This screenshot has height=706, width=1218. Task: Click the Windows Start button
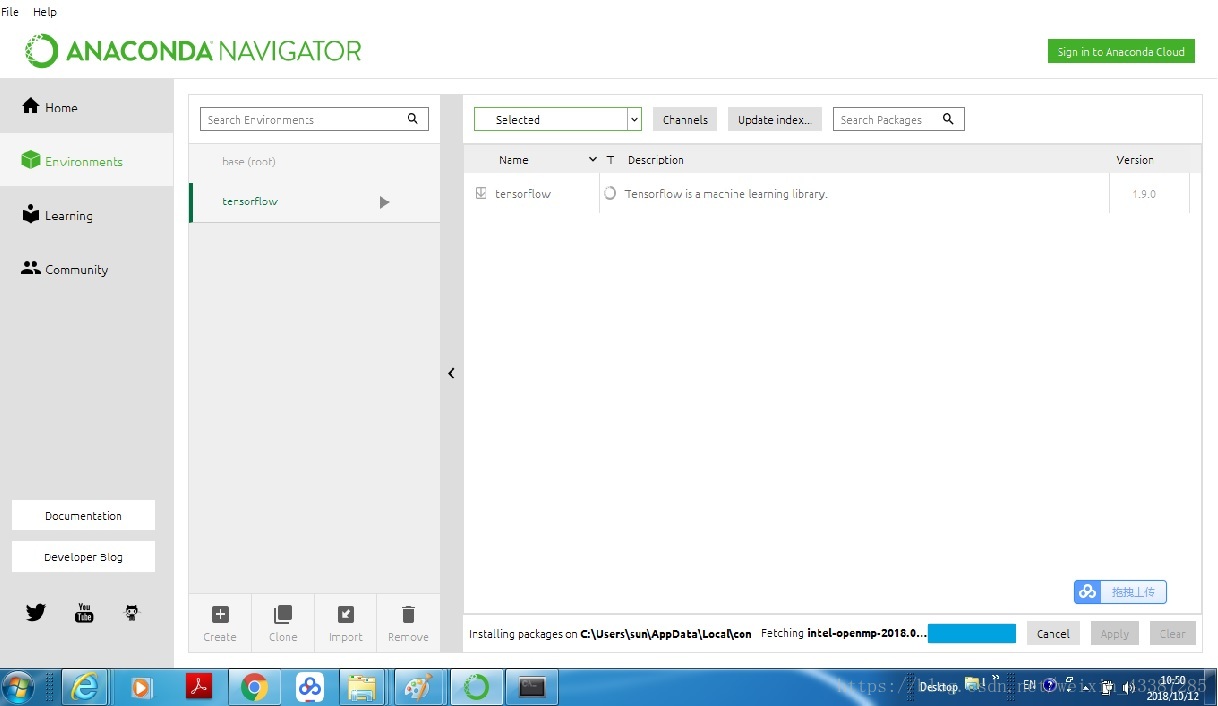[x=19, y=687]
